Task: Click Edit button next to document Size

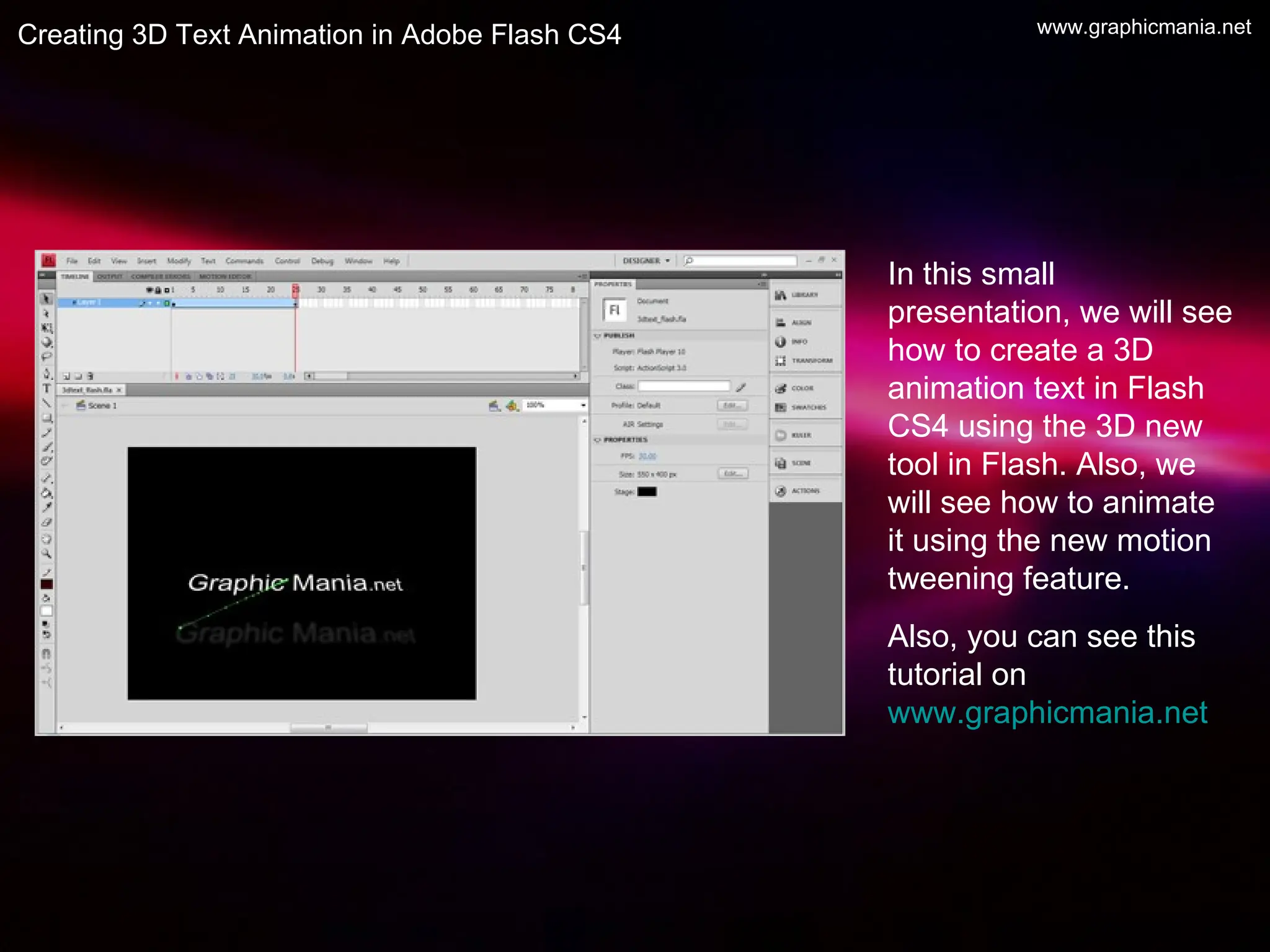Action: 733,474
